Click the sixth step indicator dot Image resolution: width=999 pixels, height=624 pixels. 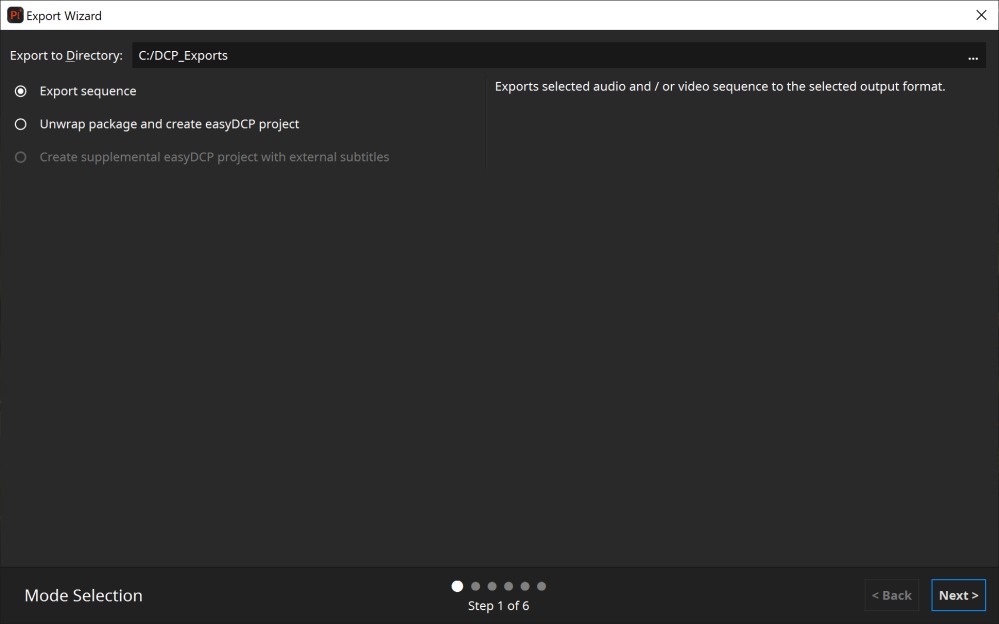(x=542, y=586)
